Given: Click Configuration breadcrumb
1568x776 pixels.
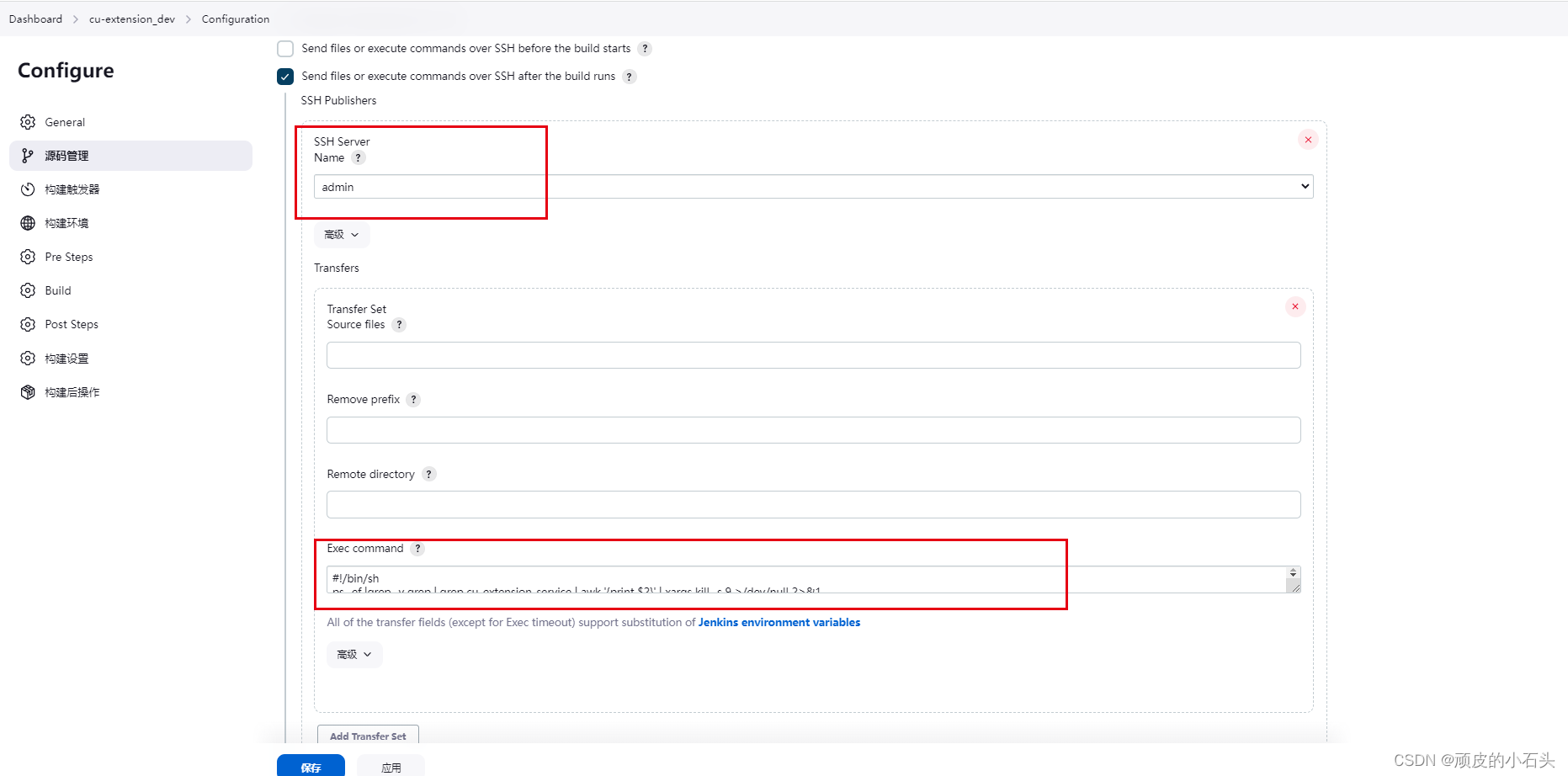Looking at the screenshot, I should pos(236,19).
